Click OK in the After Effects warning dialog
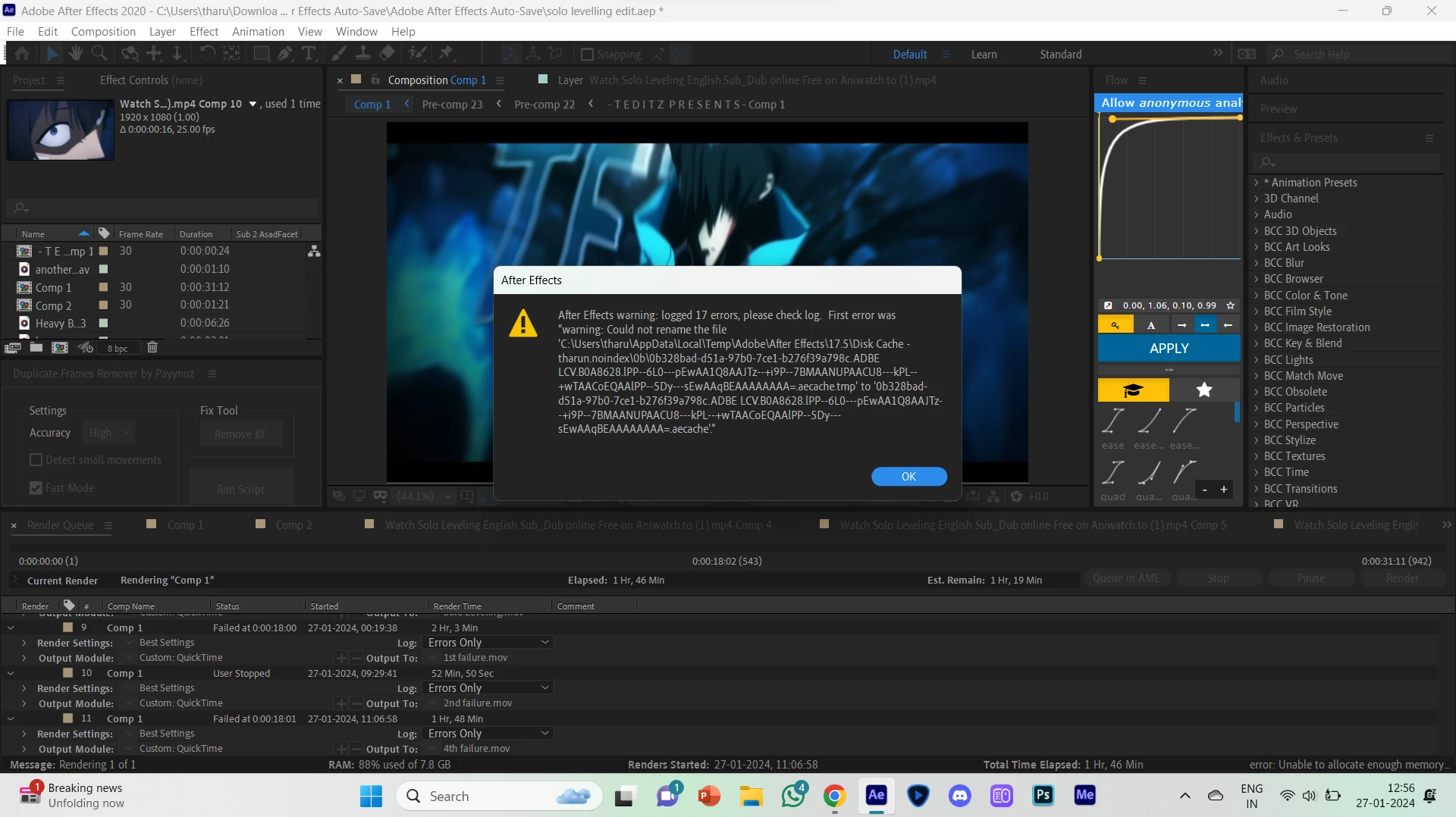Viewport: 1456px width, 817px height. [908, 476]
